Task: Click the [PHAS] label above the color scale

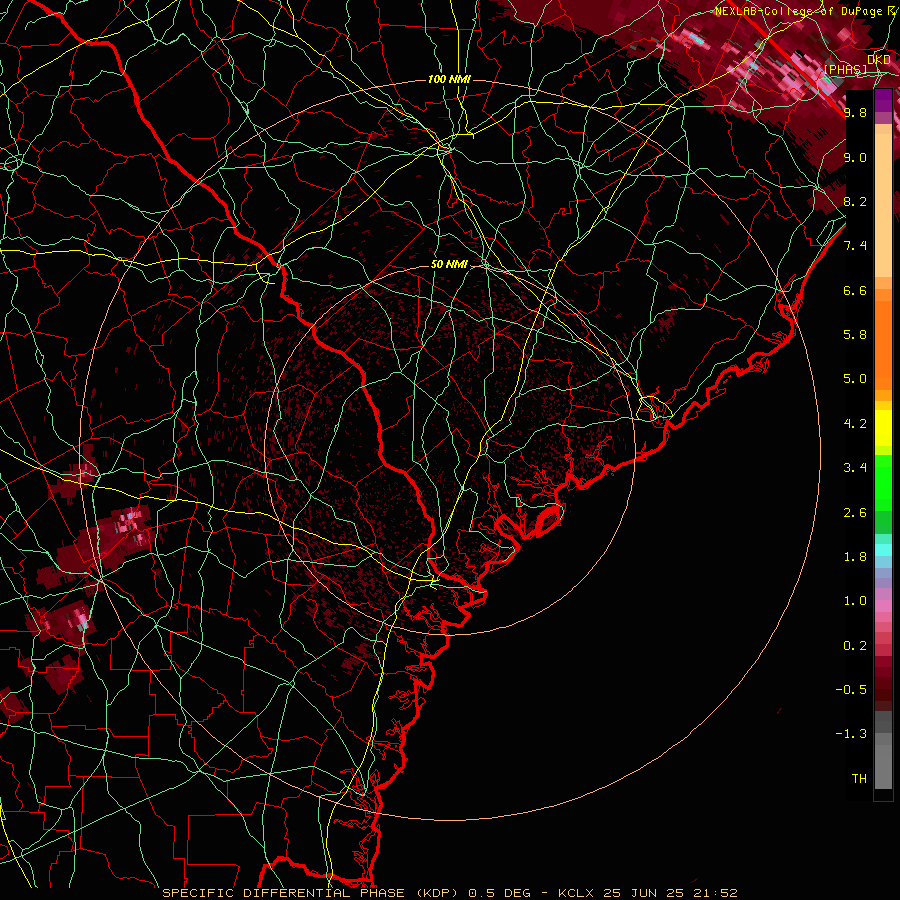Action: click(845, 69)
